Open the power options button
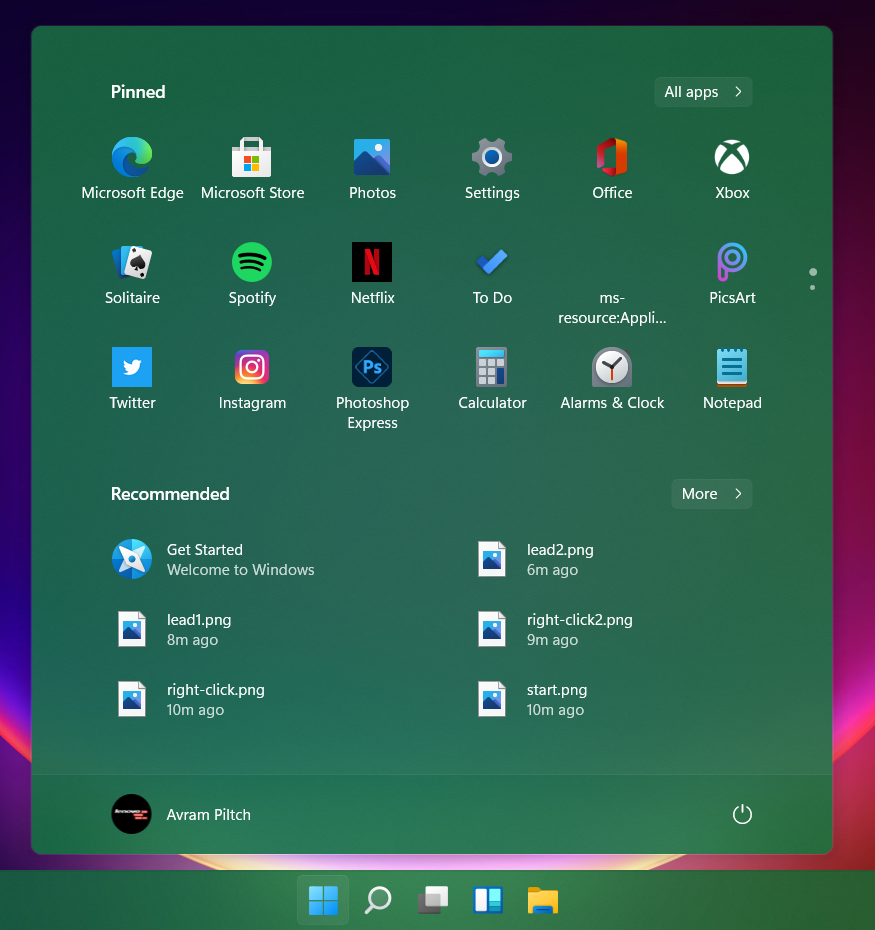Screen dimensions: 875x930 tap(742, 814)
